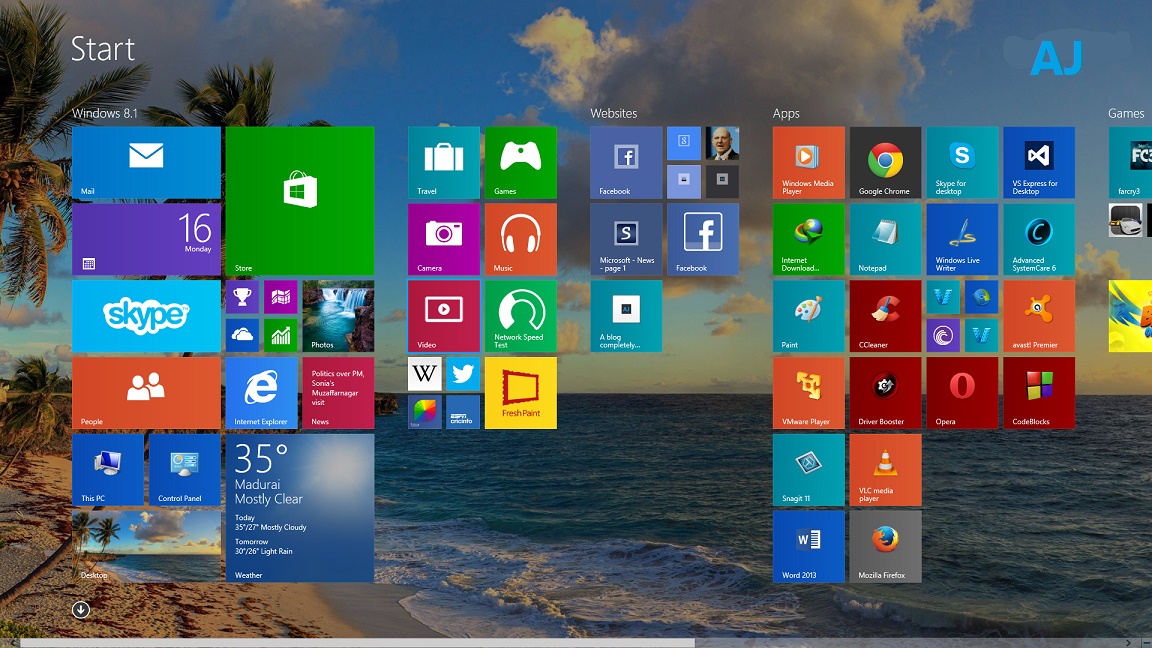Show all apps with down arrow button
The image size is (1152, 648).
81,610
